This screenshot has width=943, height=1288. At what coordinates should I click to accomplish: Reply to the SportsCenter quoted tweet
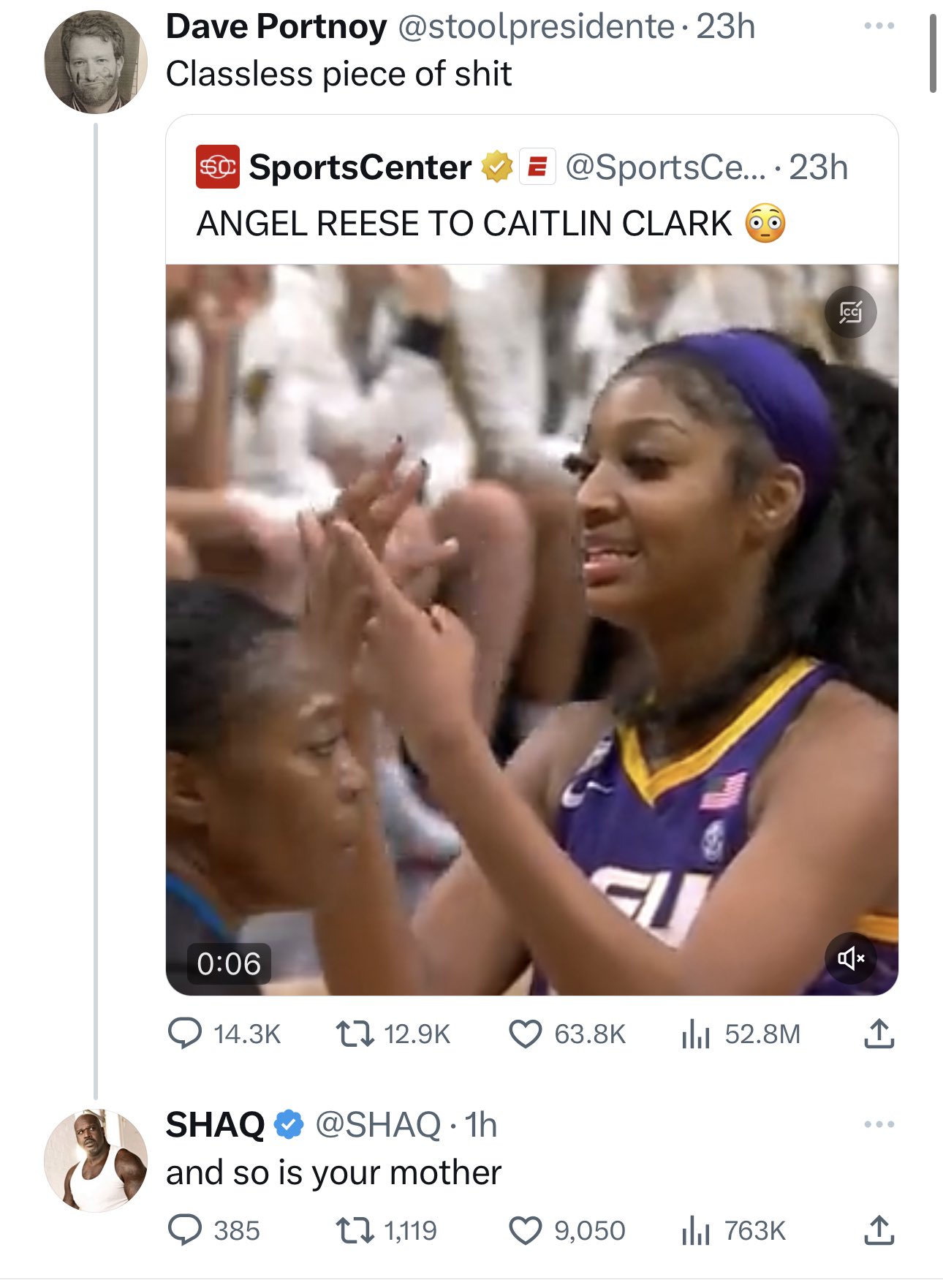pyautogui.click(x=185, y=1034)
